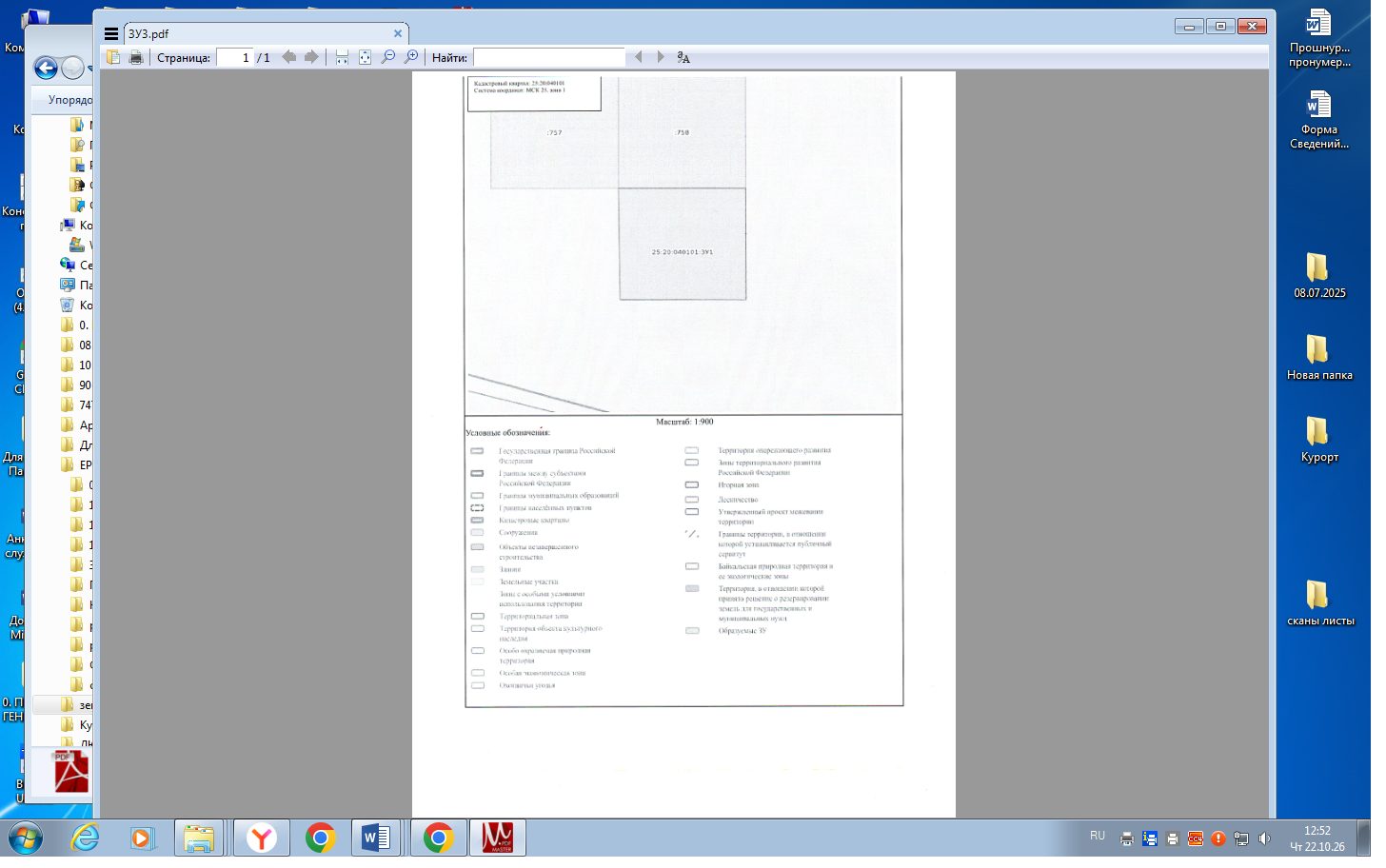Click the Условные обозначения: heading
The image size is (1386, 868).
pos(507,433)
